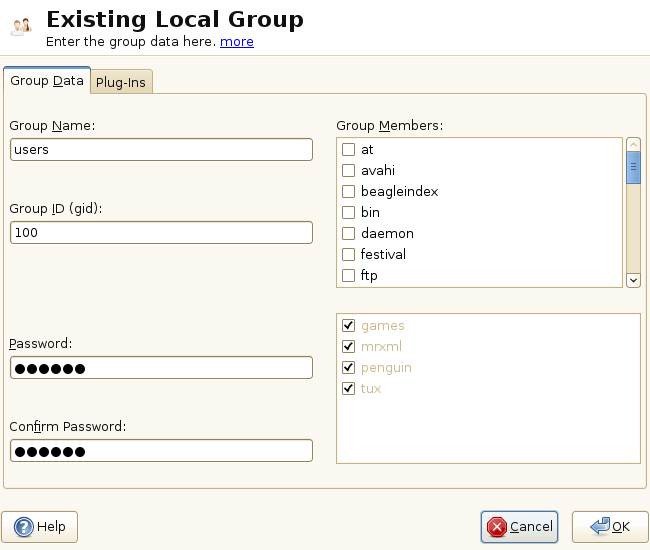
Task: Check the beagleindex member checkbox
Action: [349, 192]
